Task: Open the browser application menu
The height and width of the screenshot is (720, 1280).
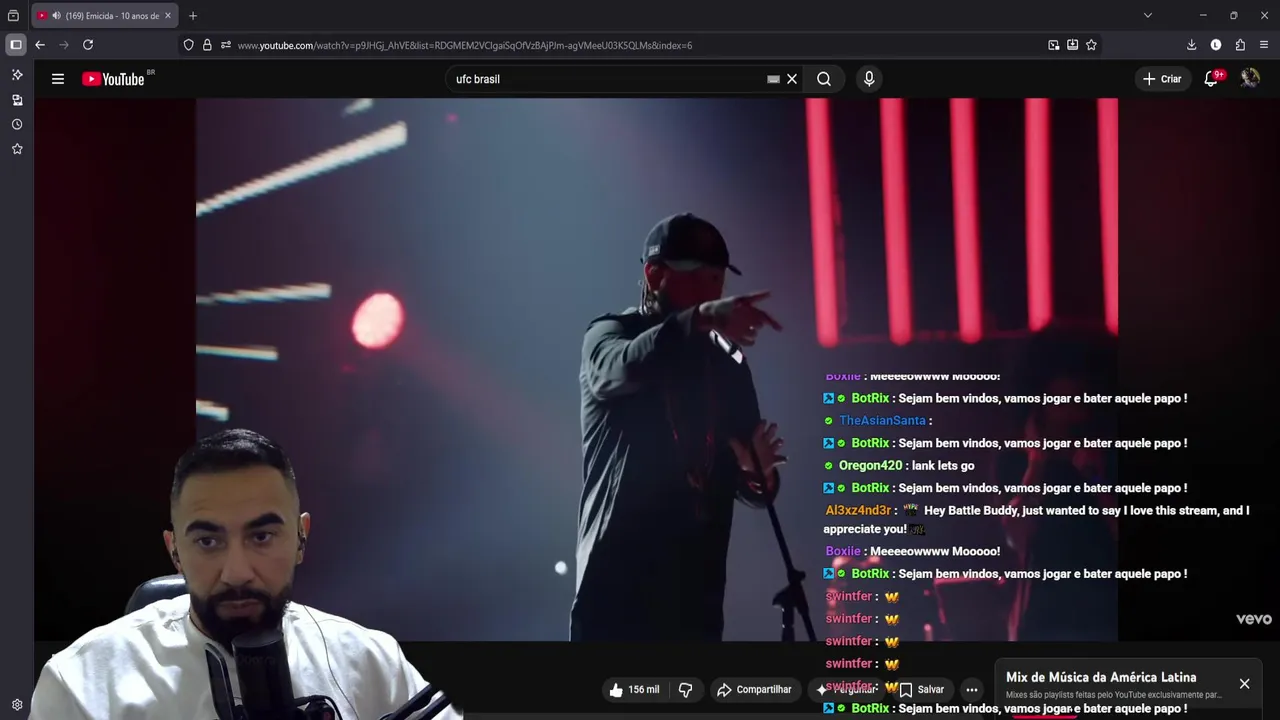Action: point(1264,45)
